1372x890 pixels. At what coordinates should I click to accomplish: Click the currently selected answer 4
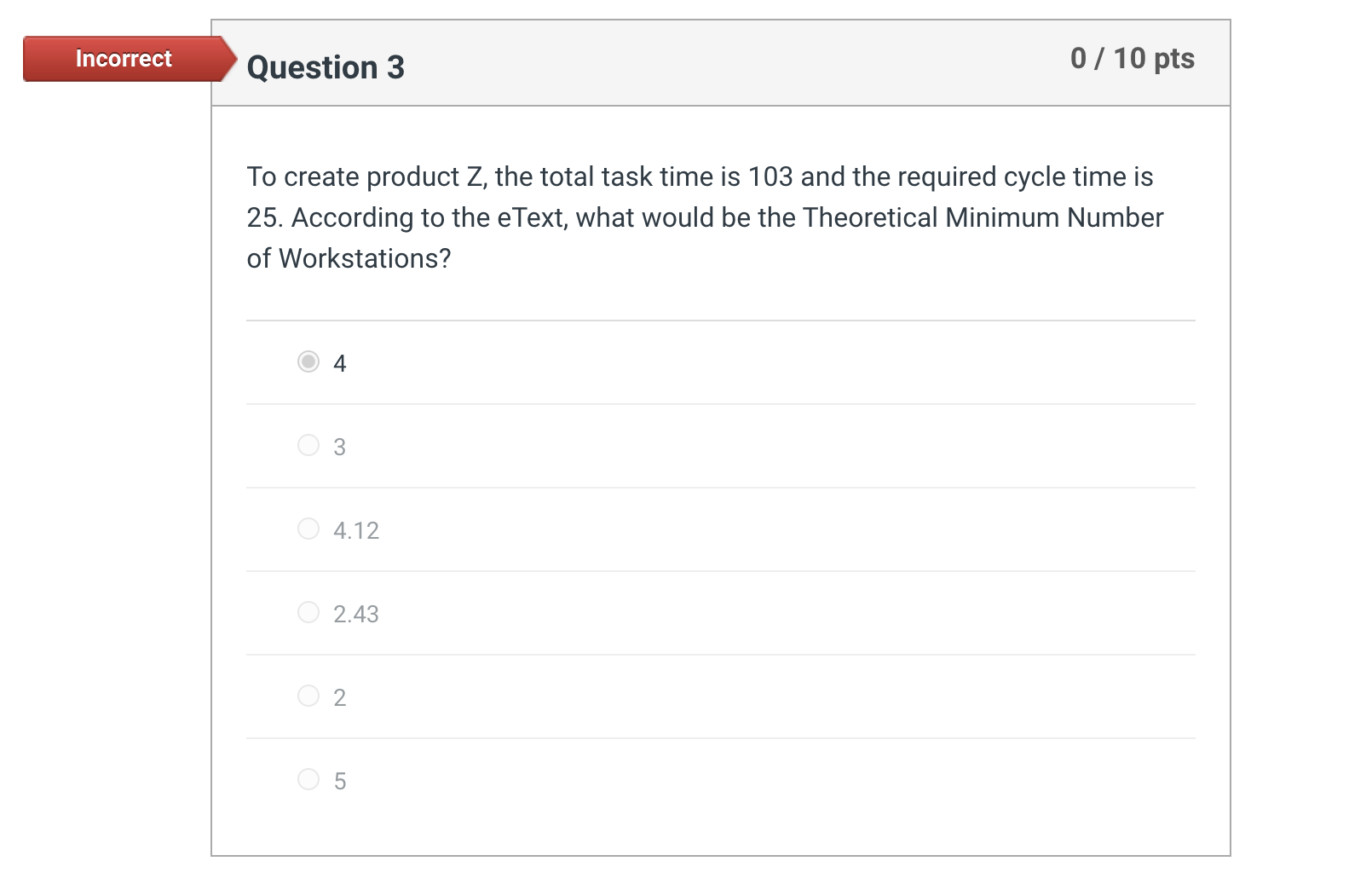[340, 363]
